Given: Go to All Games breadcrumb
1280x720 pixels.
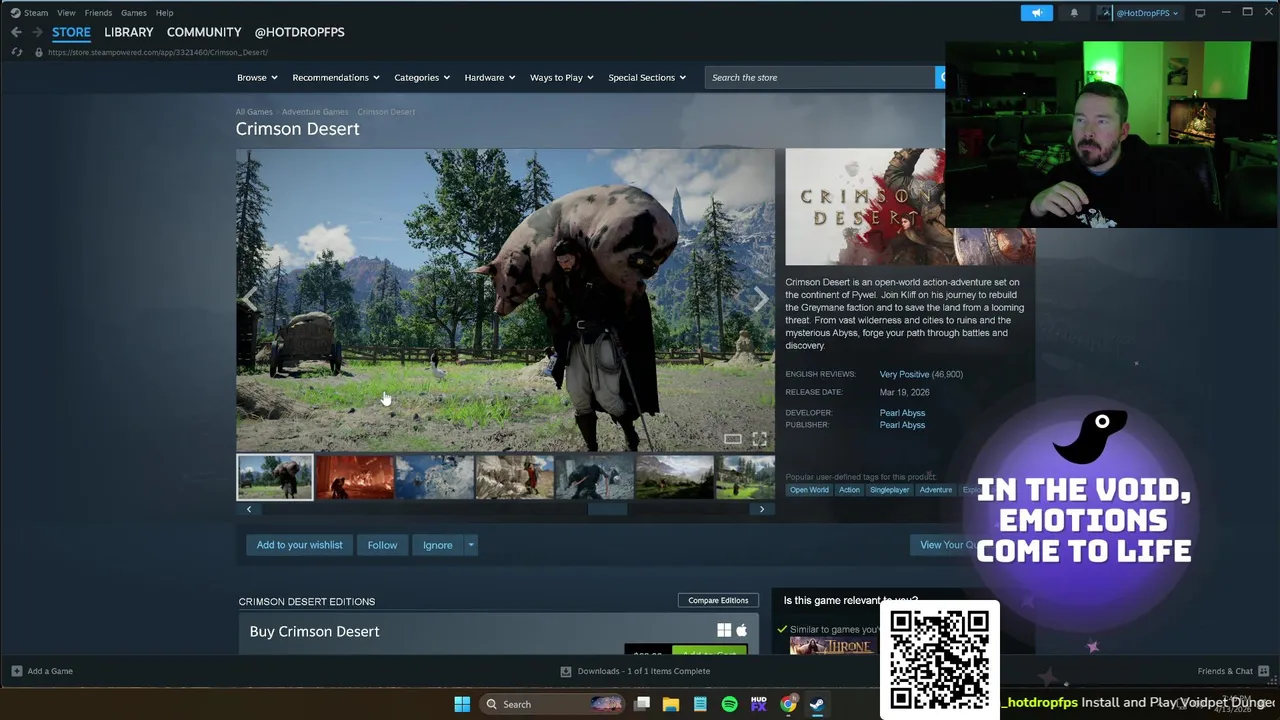Looking at the screenshot, I should pos(254,112).
